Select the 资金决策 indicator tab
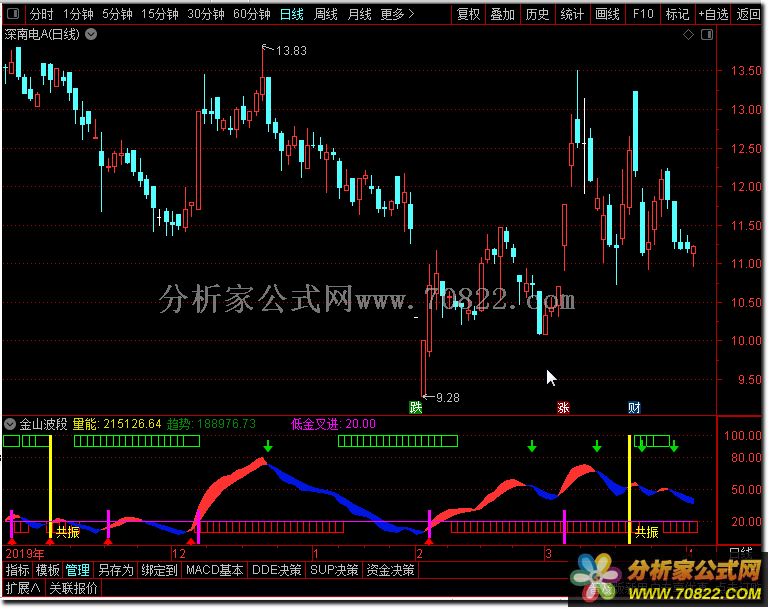The width and height of the screenshot is (770, 609). pyautogui.click(x=391, y=570)
